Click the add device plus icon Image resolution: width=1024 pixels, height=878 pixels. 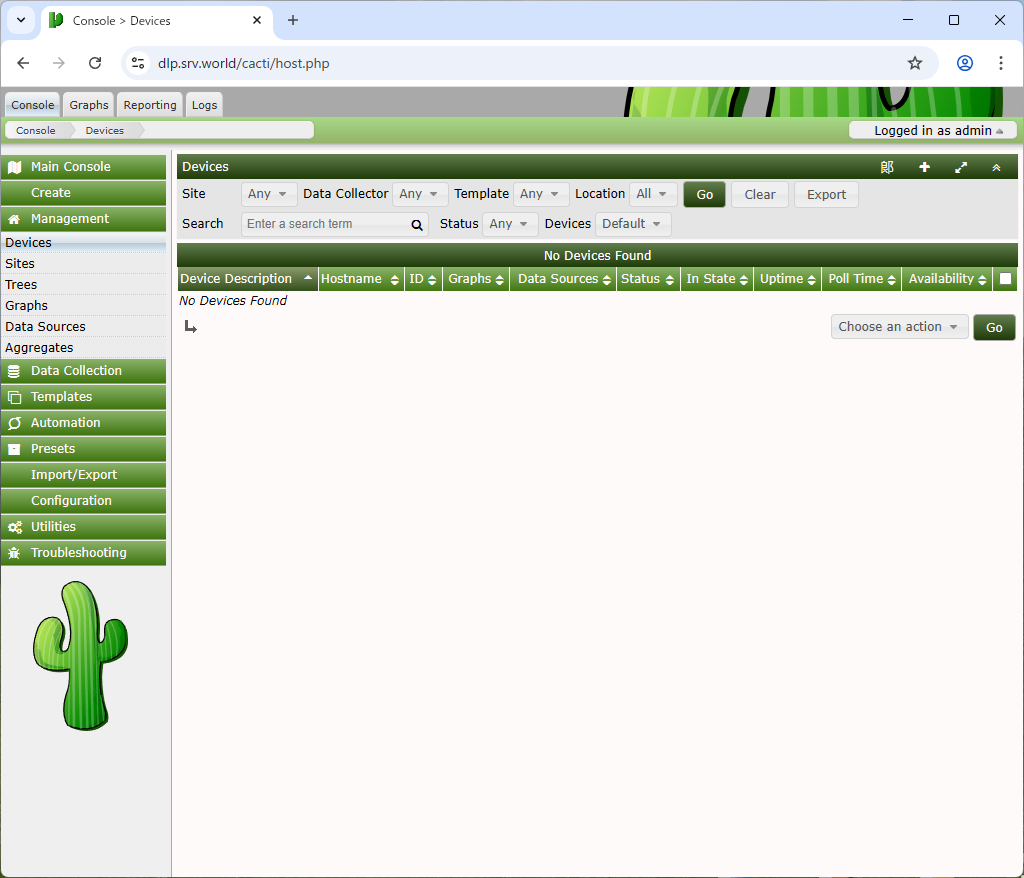click(x=924, y=167)
